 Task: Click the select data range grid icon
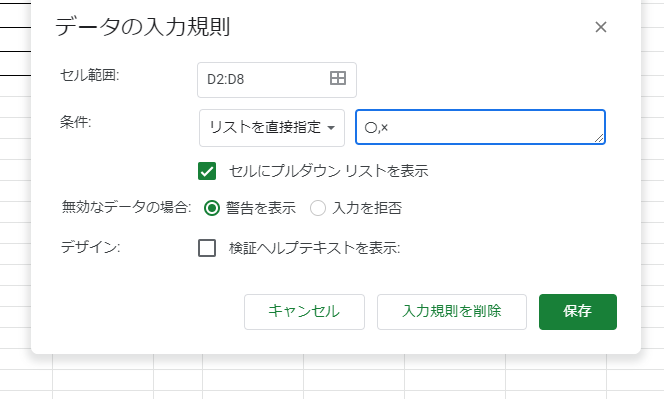pos(338,78)
